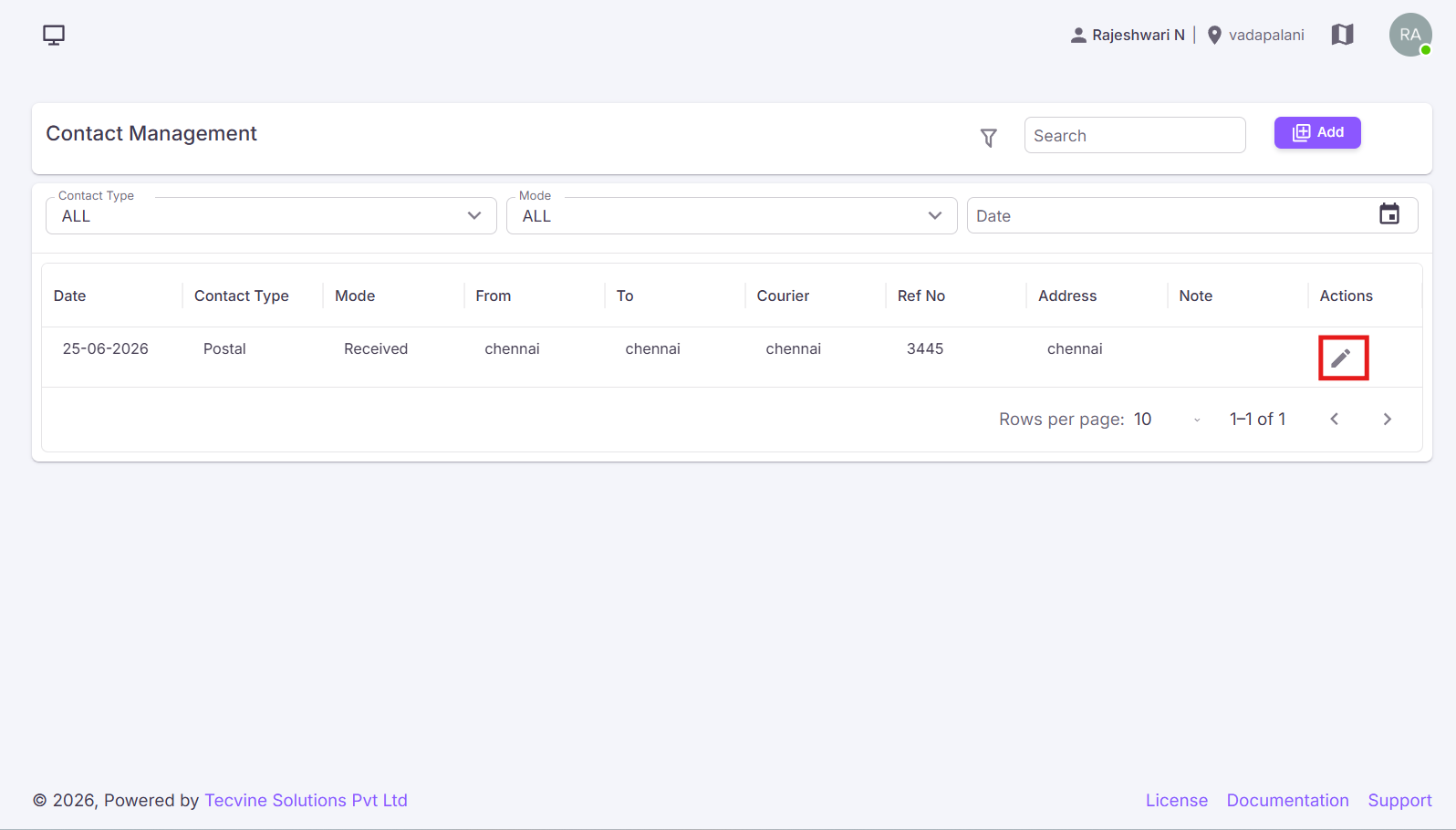This screenshot has height=830, width=1456.
Task: Click the location pin beside vadapalani
Action: tap(1214, 35)
